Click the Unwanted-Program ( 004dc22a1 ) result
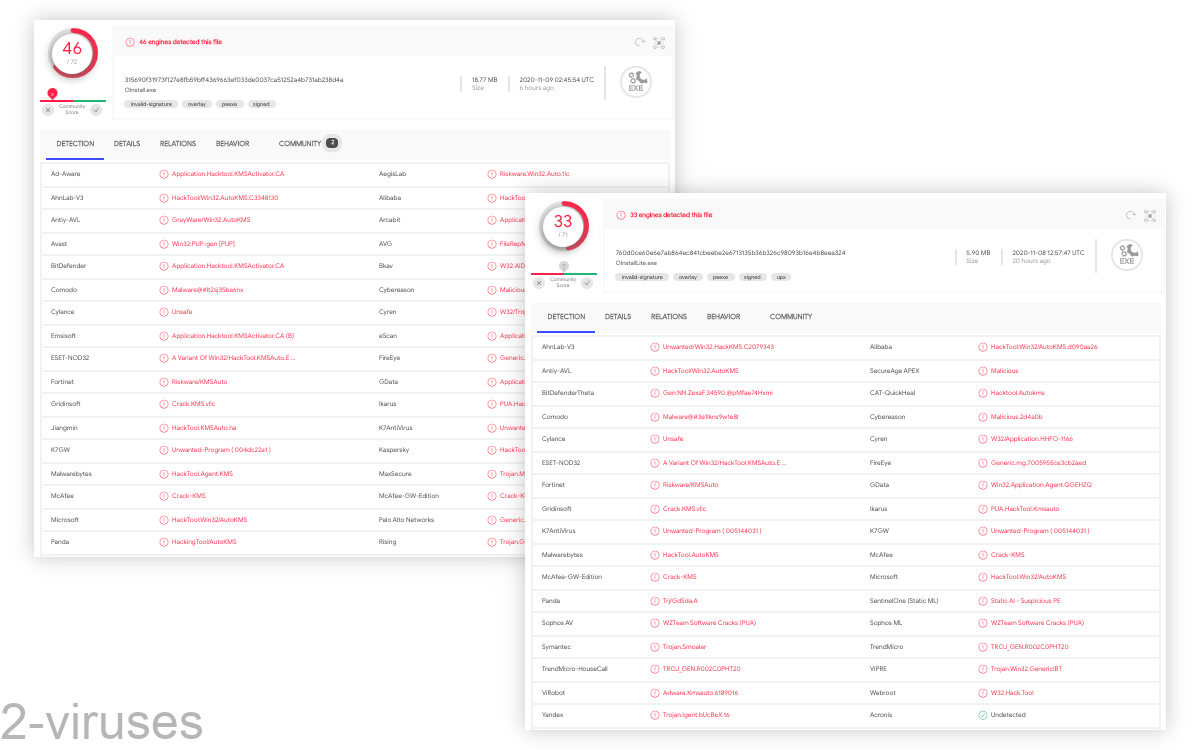Viewport: 1200px width, 750px height. point(221,450)
